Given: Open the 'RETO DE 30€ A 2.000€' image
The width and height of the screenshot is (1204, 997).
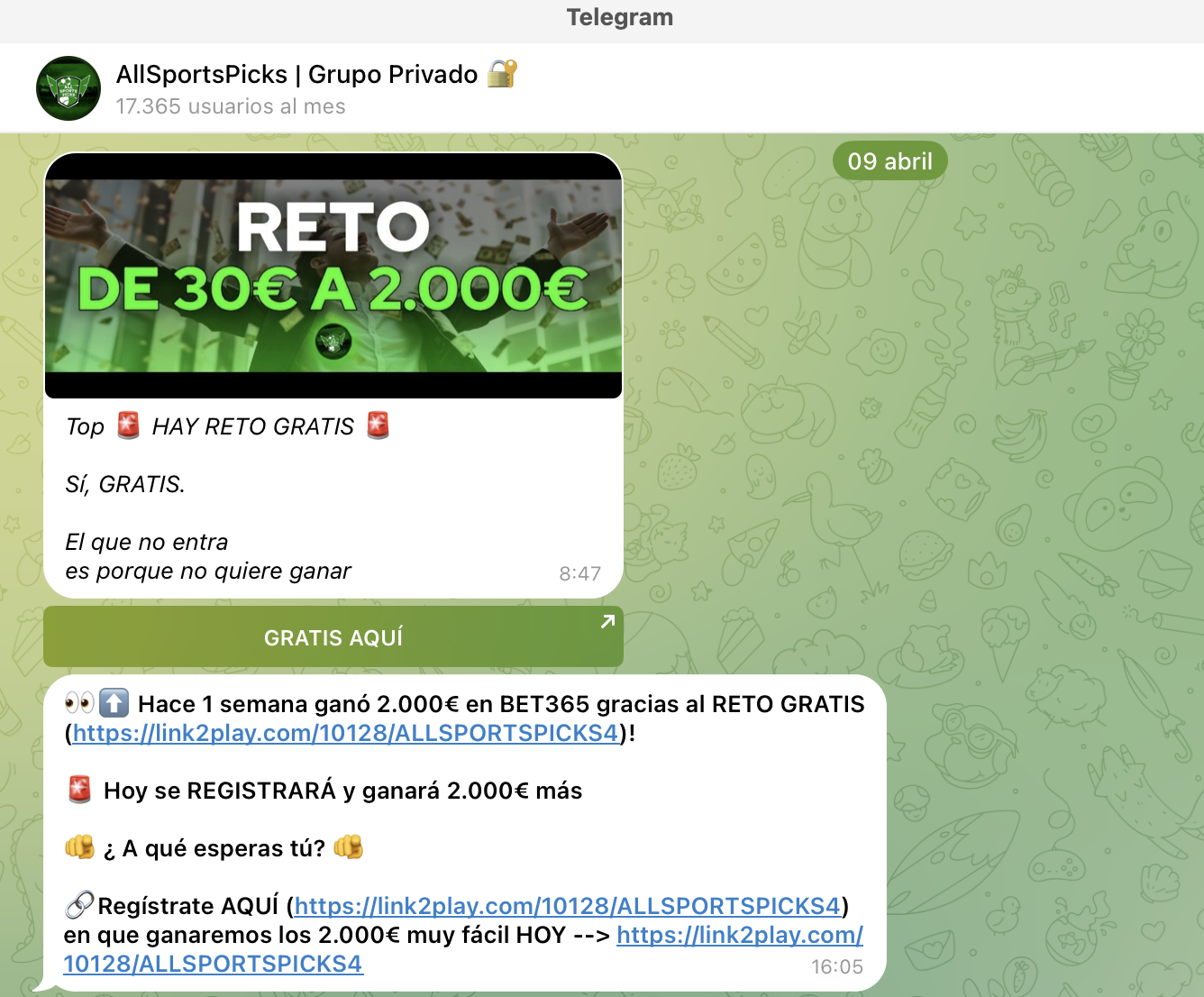Looking at the screenshot, I should pyautogui.click(x=333, y=276).
